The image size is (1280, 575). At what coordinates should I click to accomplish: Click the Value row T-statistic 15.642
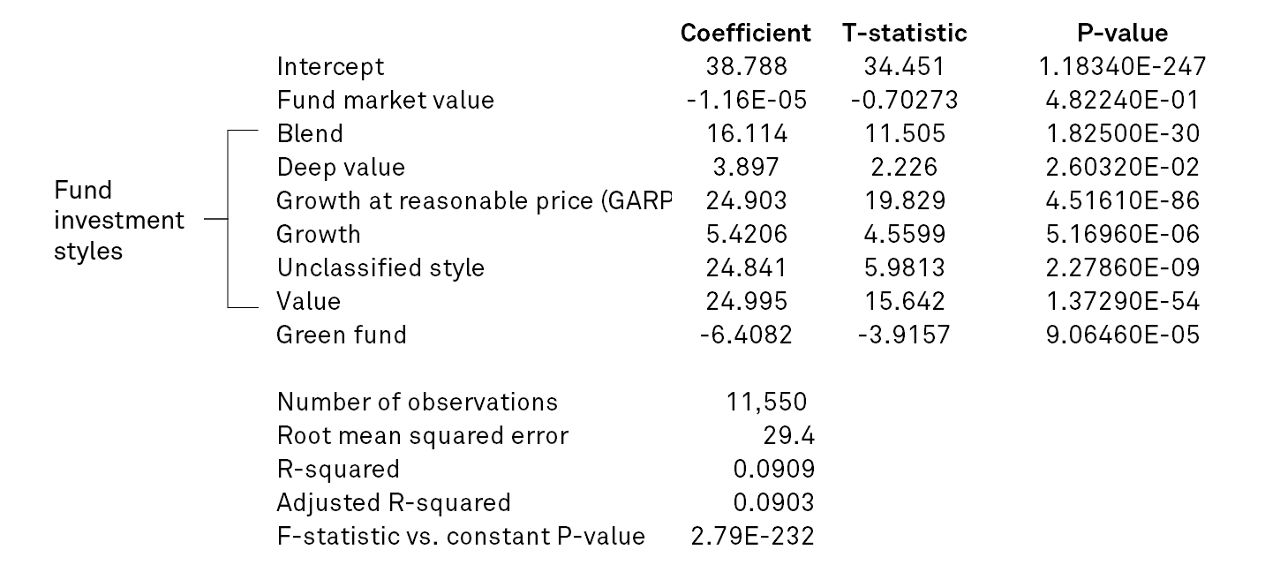(904, 301)
